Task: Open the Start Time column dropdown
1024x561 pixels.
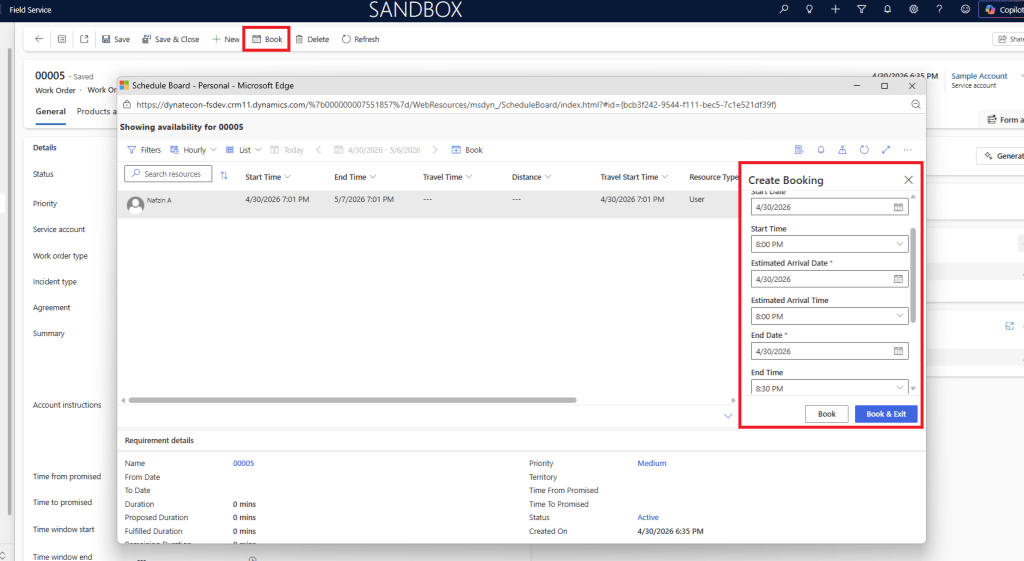Action: 287,177
